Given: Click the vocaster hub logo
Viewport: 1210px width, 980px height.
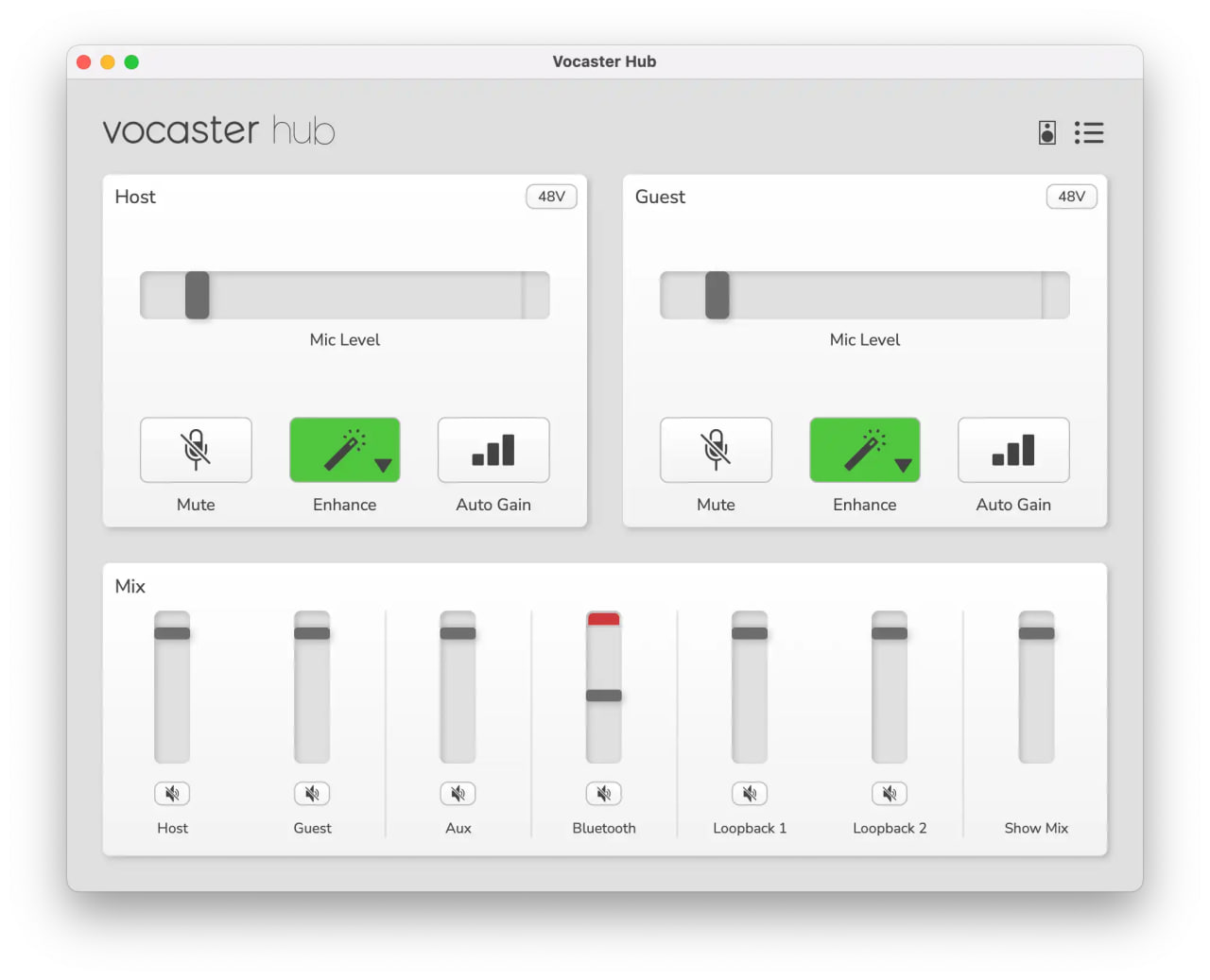Looking at the screenshot, I should point(219,130).
